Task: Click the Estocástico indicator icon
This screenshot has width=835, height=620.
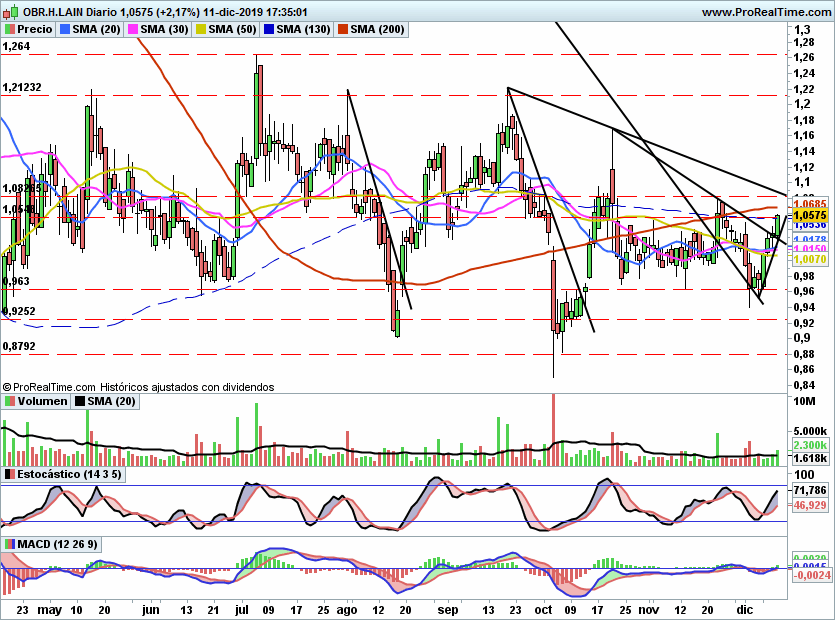Action: click(x=9, y=474)
